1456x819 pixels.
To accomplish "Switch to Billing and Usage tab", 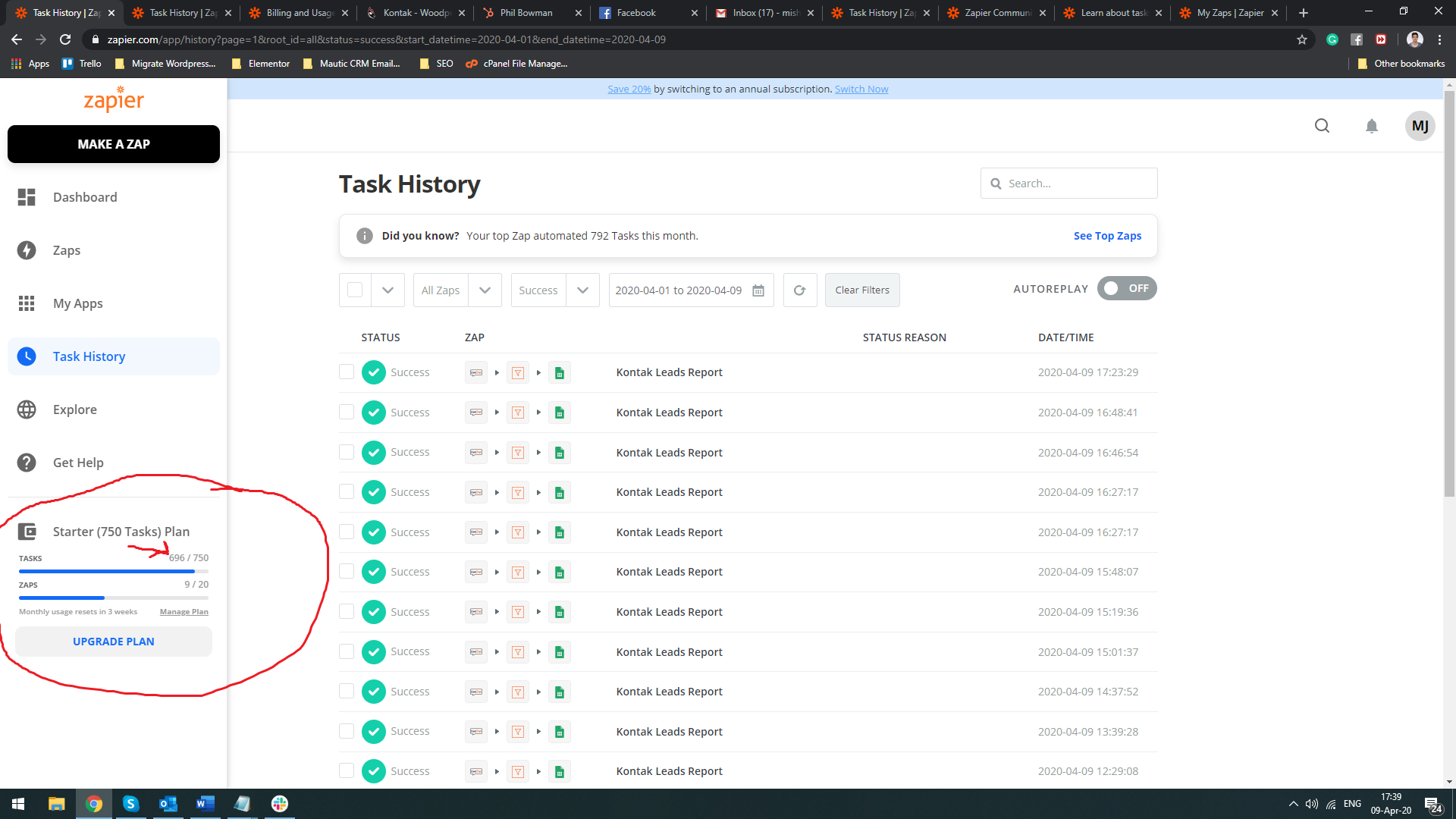I will coord(299,13).
